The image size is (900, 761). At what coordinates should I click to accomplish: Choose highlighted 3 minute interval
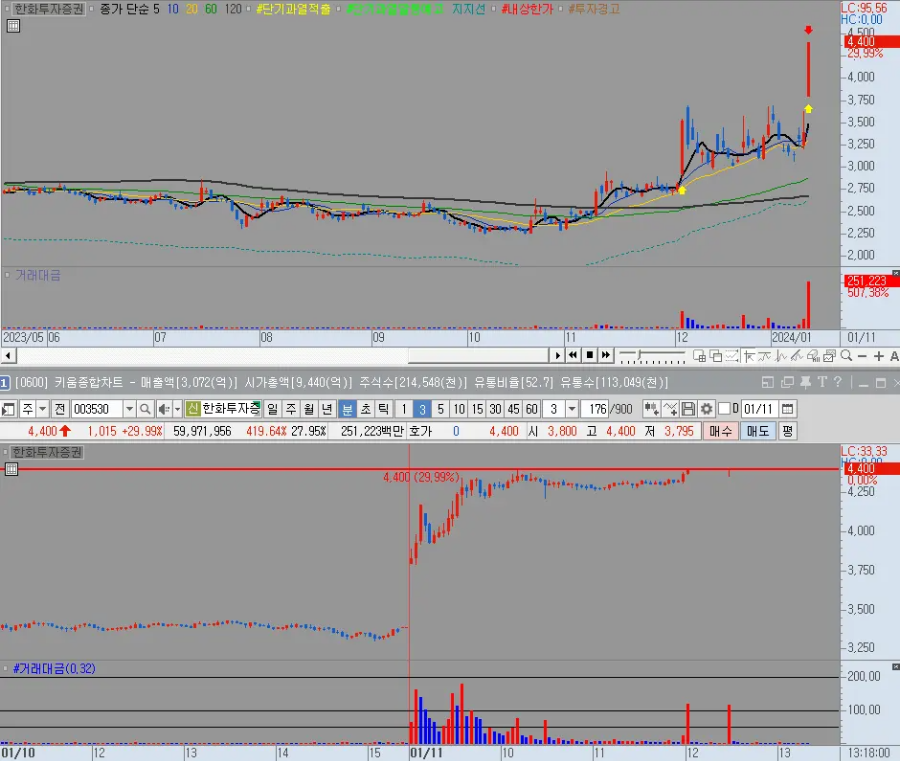422,409
